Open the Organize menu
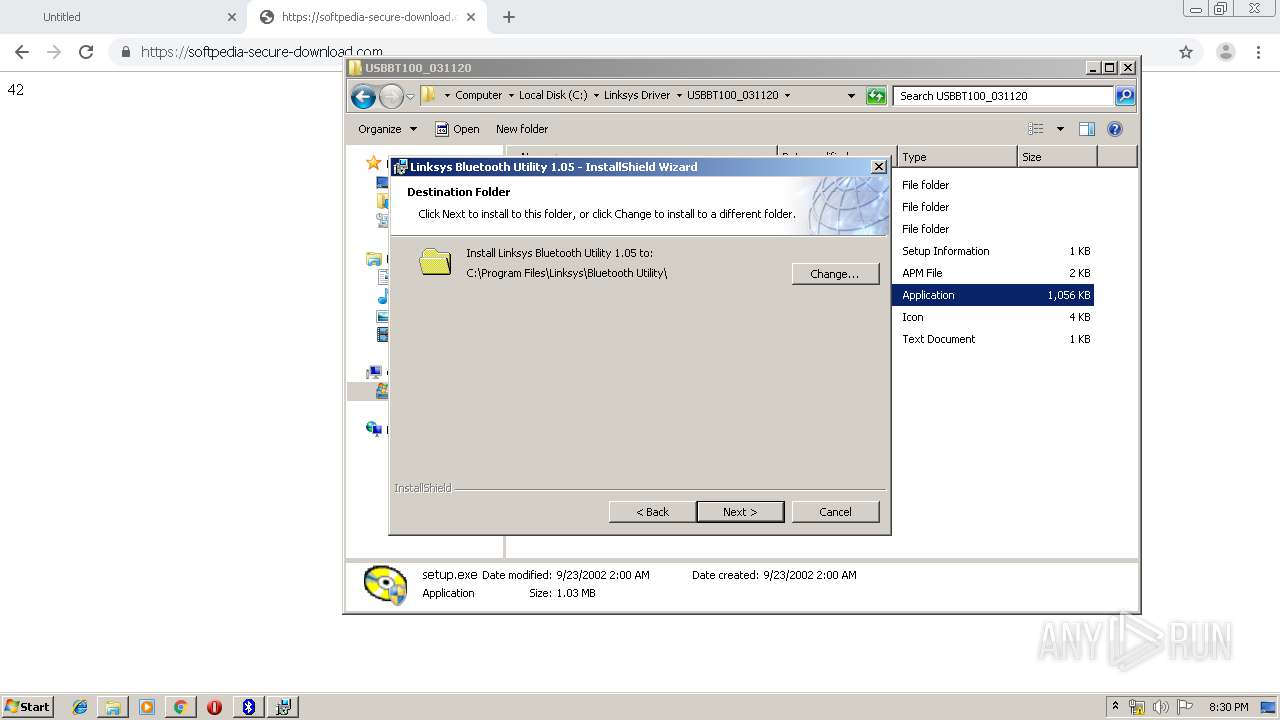The width and height of the screenshot is (1280, 720). pyautogui.click(x=387, y=129)
